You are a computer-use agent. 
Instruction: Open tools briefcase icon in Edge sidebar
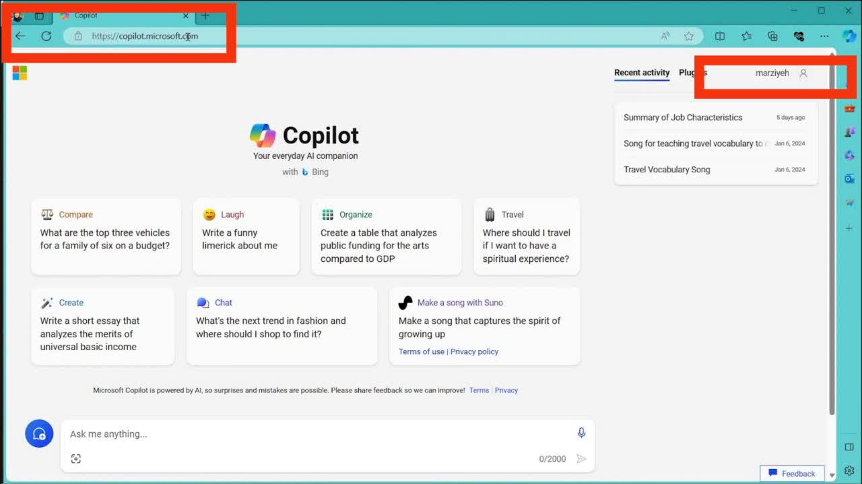pos(849,108)
